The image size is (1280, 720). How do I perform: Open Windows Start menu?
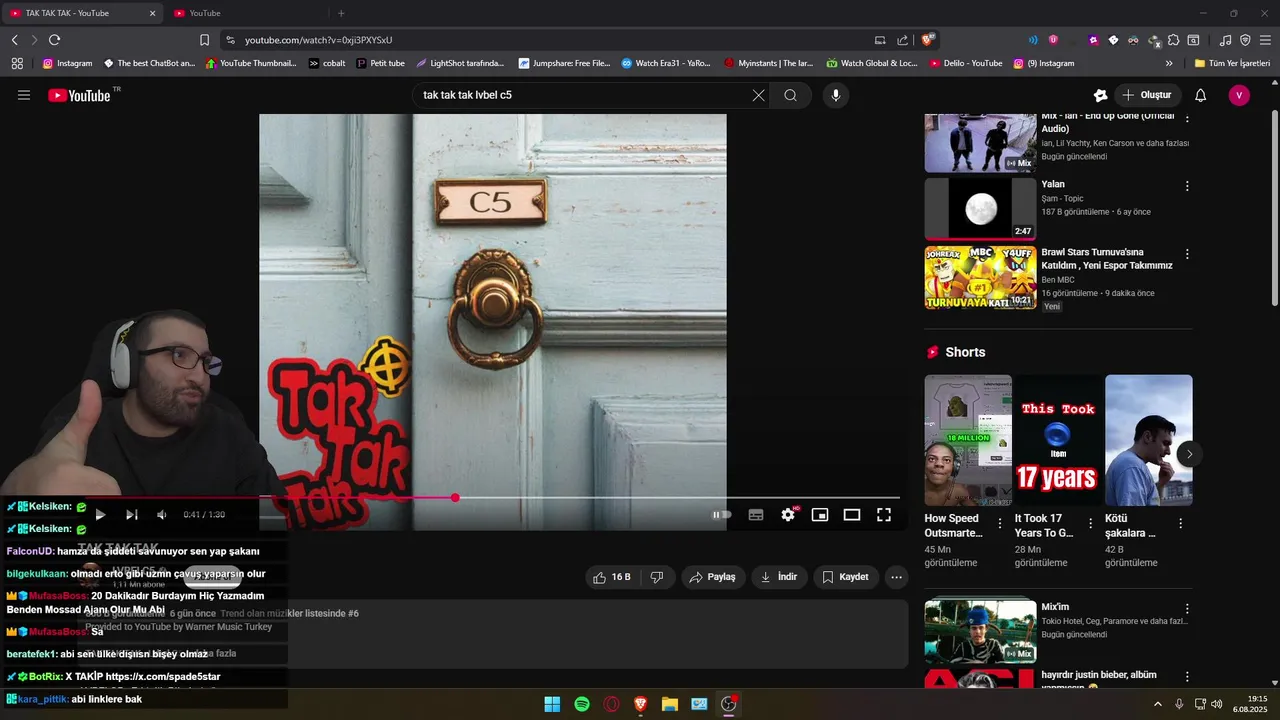point(552,704)
